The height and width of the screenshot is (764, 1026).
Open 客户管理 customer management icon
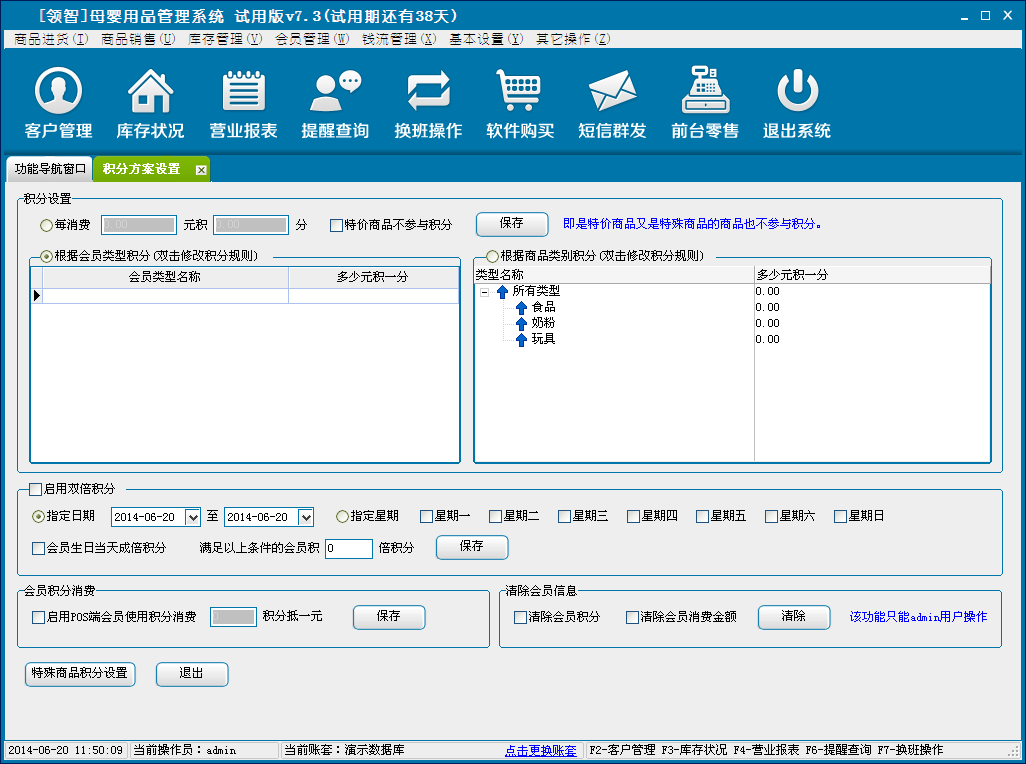coord(58,92)
